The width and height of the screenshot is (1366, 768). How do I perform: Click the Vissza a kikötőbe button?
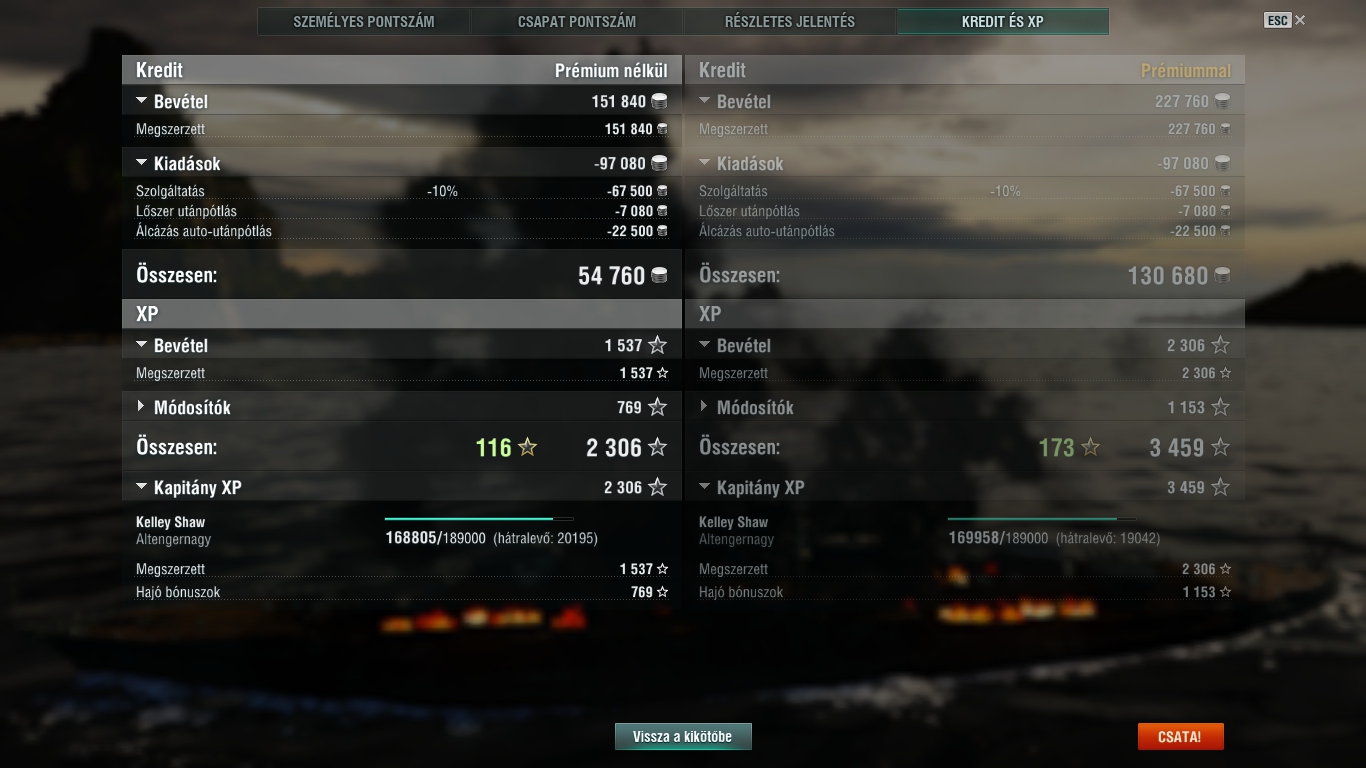coord(683,737)
